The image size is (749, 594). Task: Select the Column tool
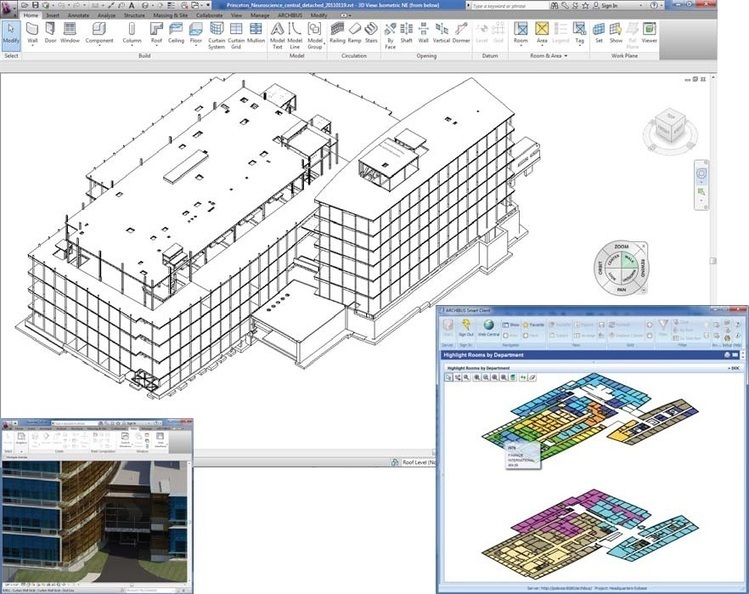132,33
